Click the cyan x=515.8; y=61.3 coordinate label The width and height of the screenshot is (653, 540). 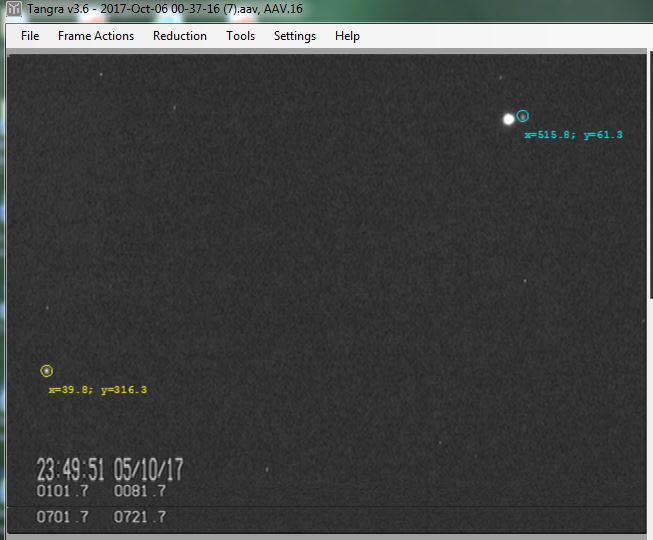tap(573, 135)
